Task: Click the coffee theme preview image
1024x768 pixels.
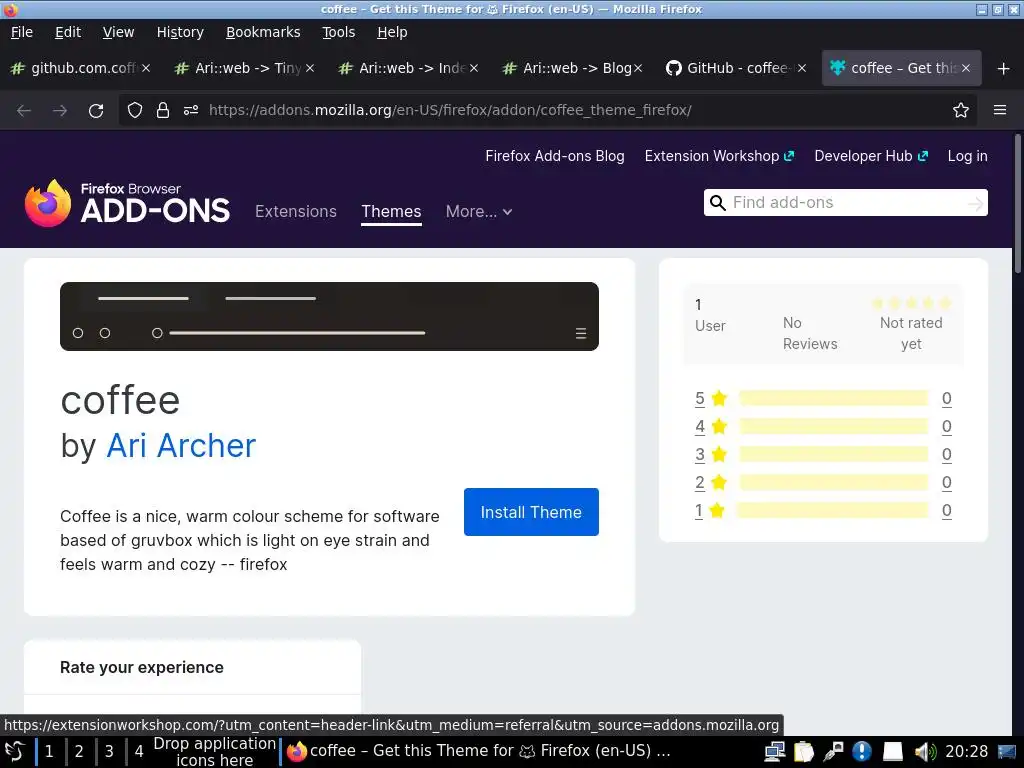Action: point(329,317)
